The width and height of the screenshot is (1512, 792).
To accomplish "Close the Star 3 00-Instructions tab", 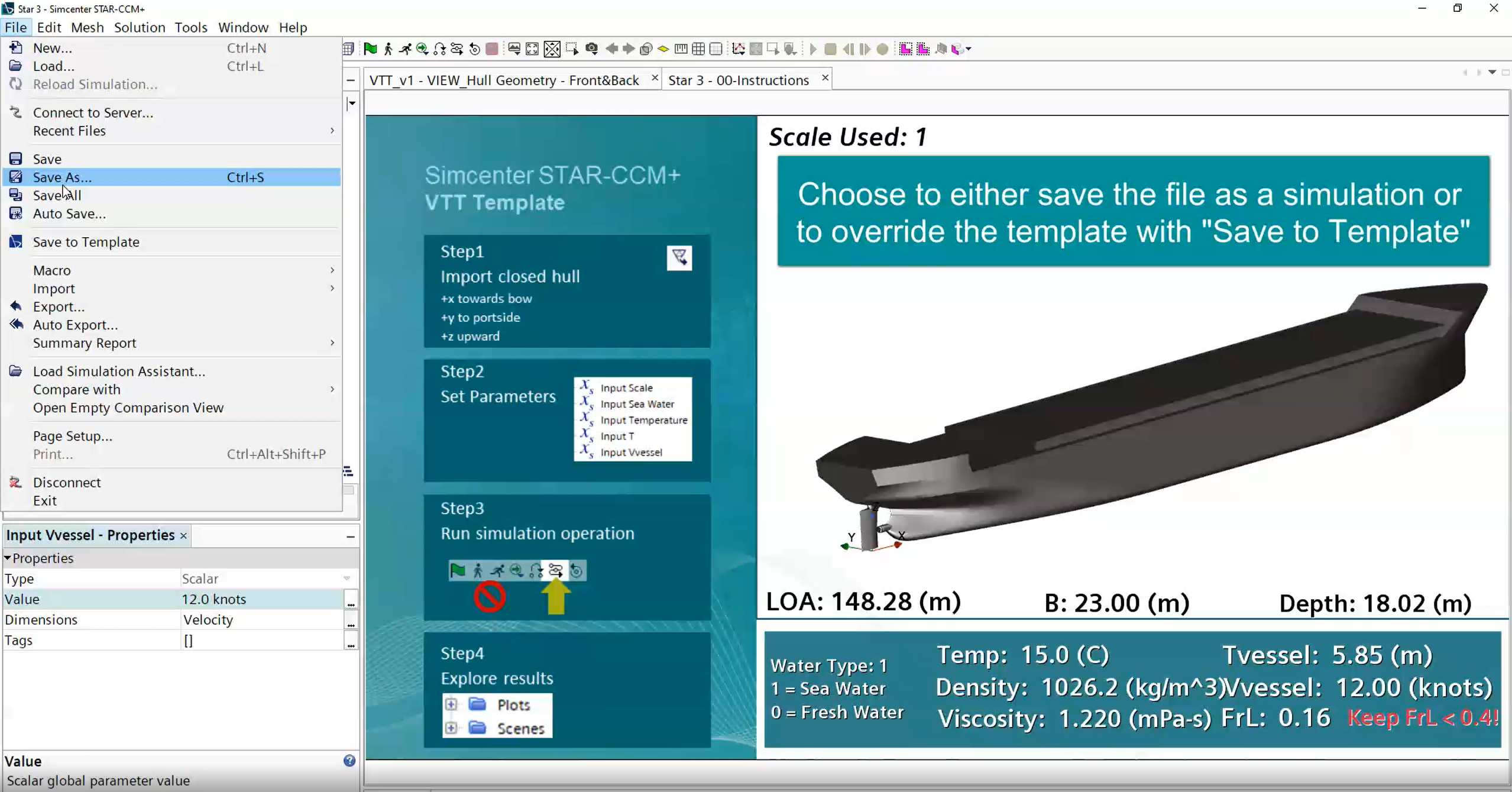I will point(825,78).
